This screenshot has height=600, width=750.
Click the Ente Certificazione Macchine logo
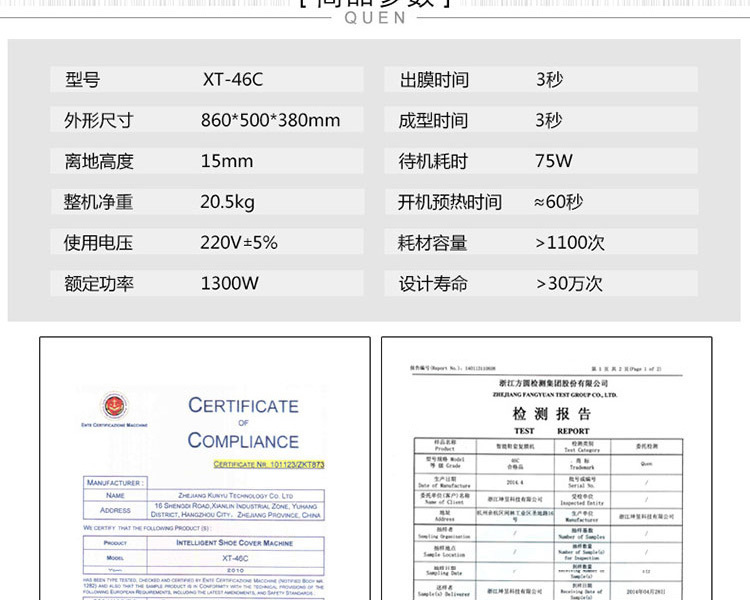(114, 410)
